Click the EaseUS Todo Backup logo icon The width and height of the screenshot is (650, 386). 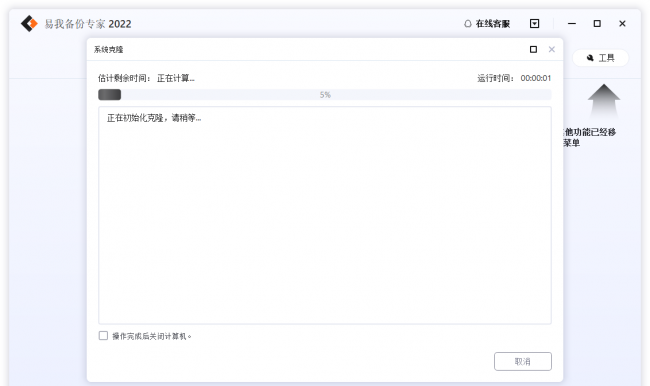pyautogui.click(x=29, y=24)
